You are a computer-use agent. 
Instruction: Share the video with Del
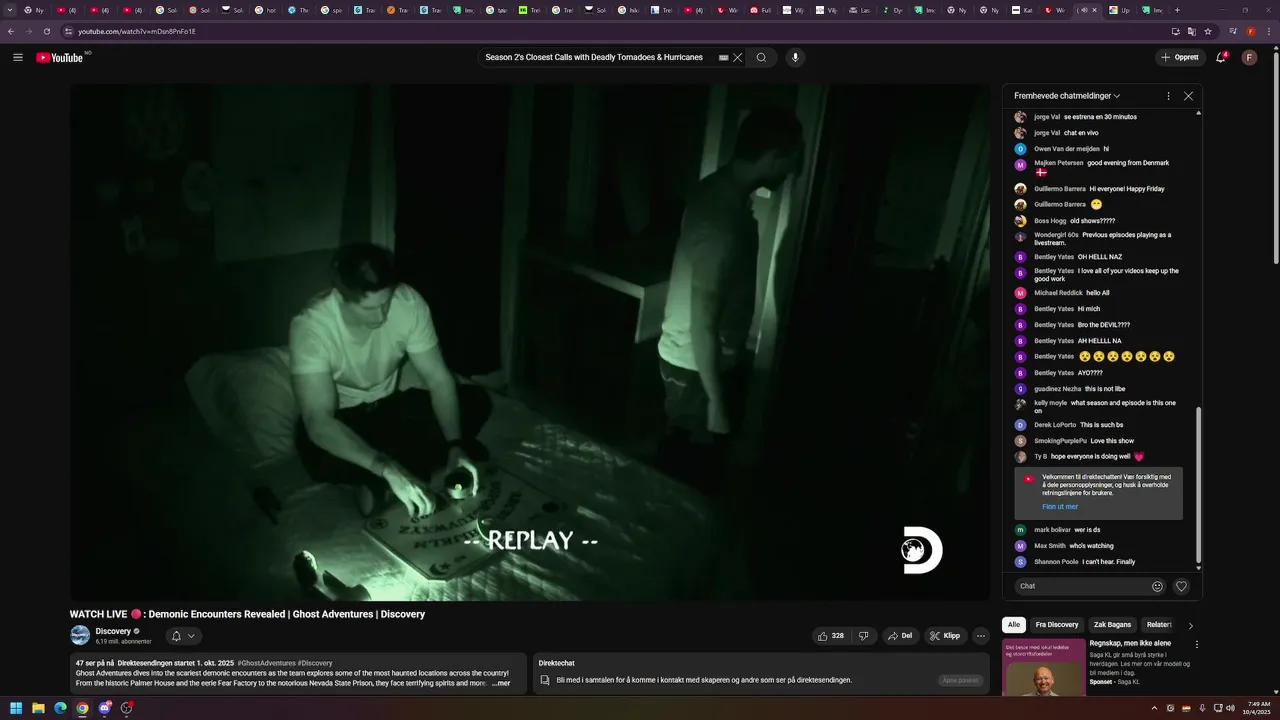coord(900,635)
